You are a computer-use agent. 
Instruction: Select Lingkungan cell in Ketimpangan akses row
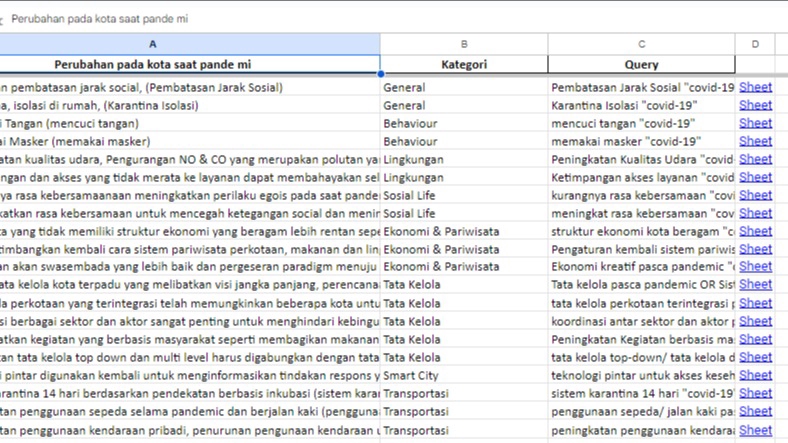[464, 178]
